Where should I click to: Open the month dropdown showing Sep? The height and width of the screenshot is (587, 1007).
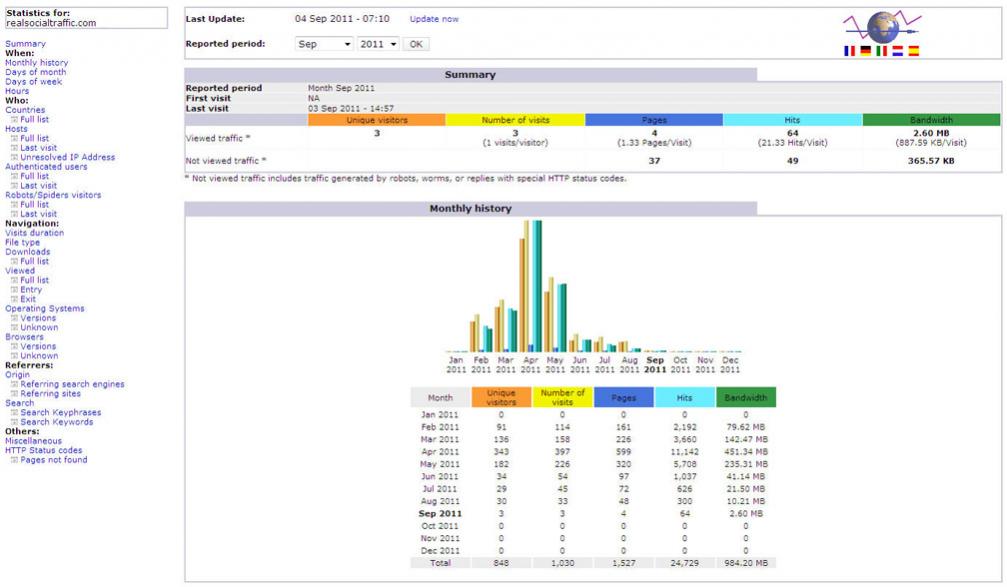coord(325,45)
